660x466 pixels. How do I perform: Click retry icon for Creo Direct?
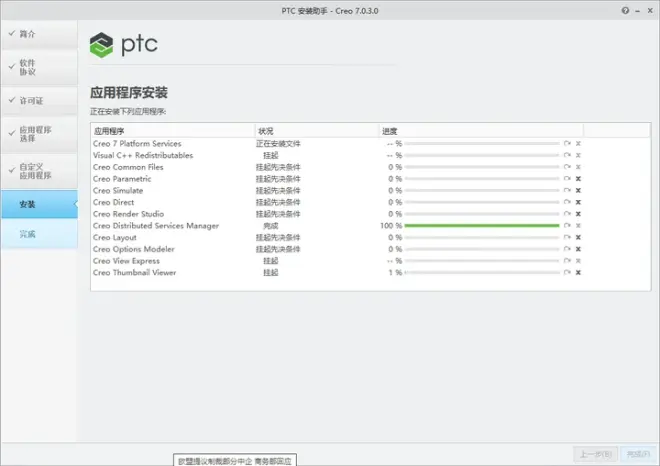click(567, 202)
